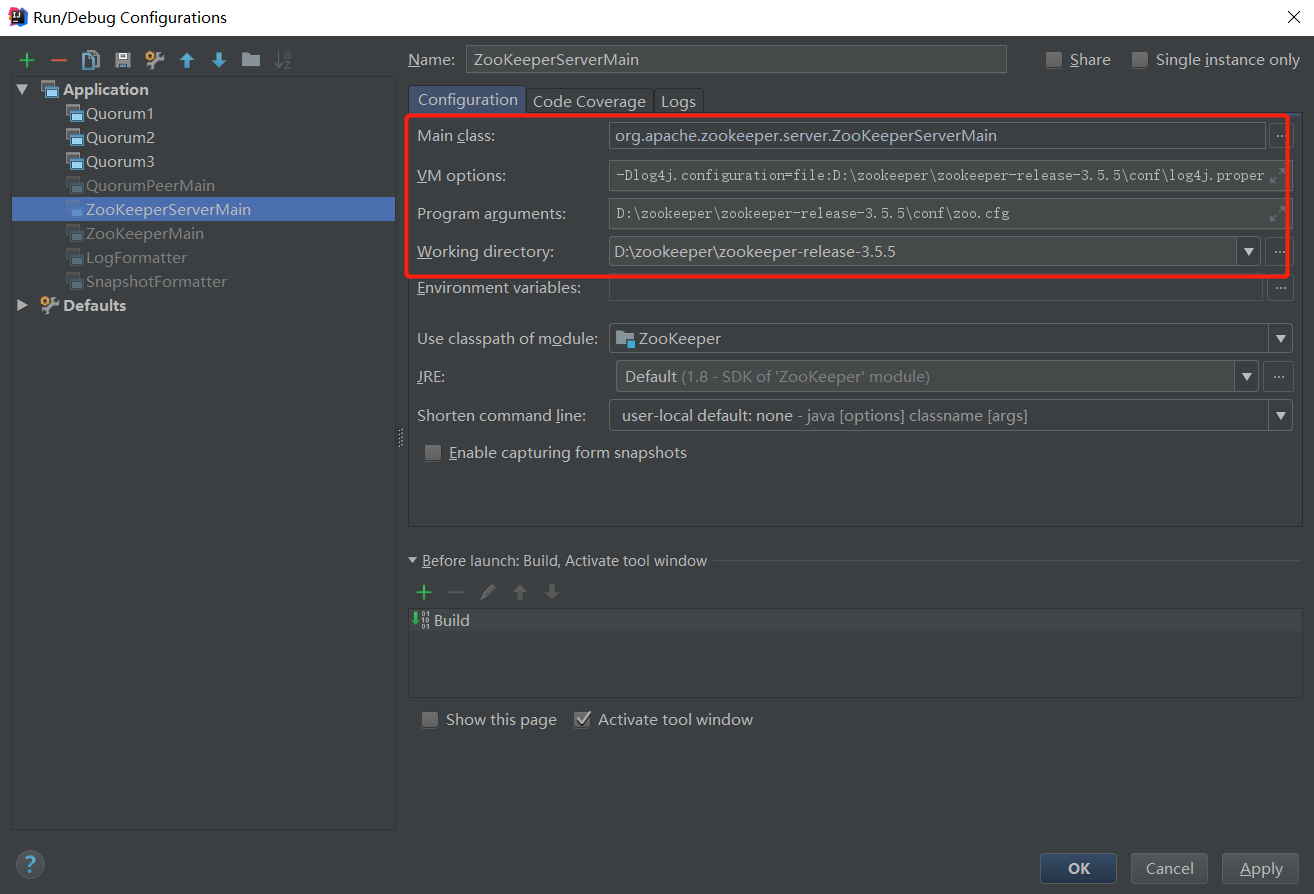Click the Copy Configuration icon

pyautogui.click(x=91, y=60)
